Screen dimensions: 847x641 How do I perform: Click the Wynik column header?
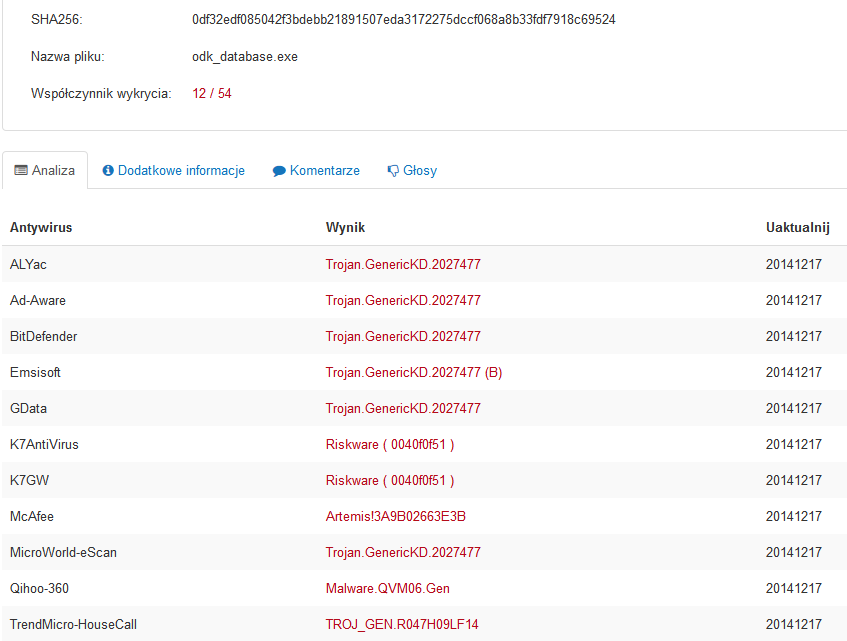tap(345, 227)
